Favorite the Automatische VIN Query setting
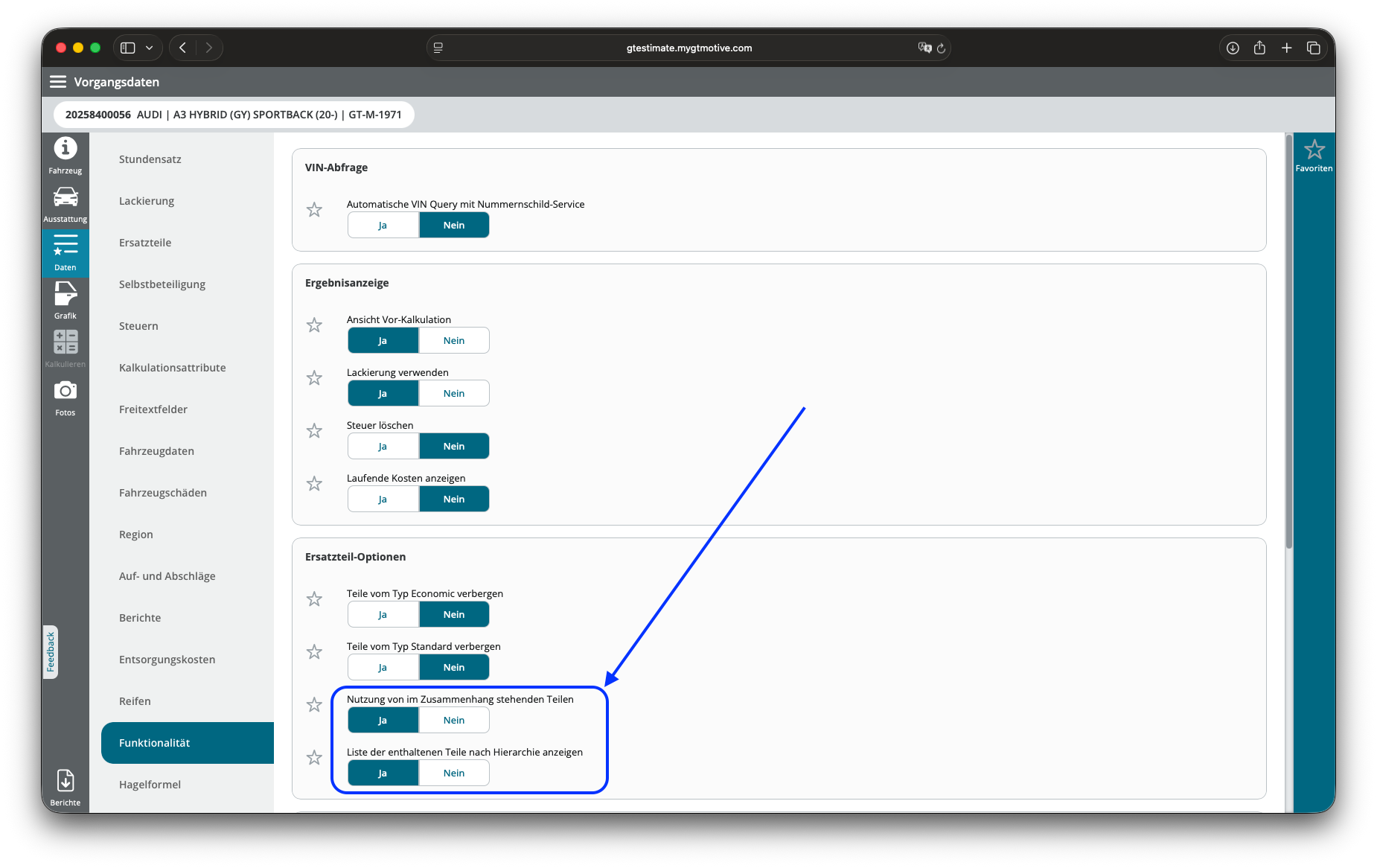Image resolution: width=1377 pixels, height=868 pixels. 315,210
